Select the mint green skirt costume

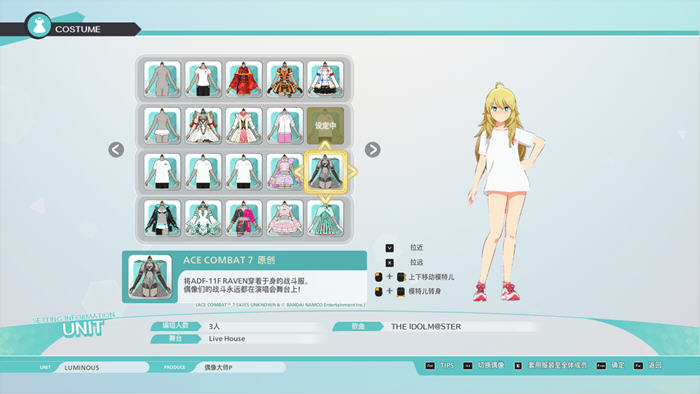pyautogui.click(x=325, y=218)
